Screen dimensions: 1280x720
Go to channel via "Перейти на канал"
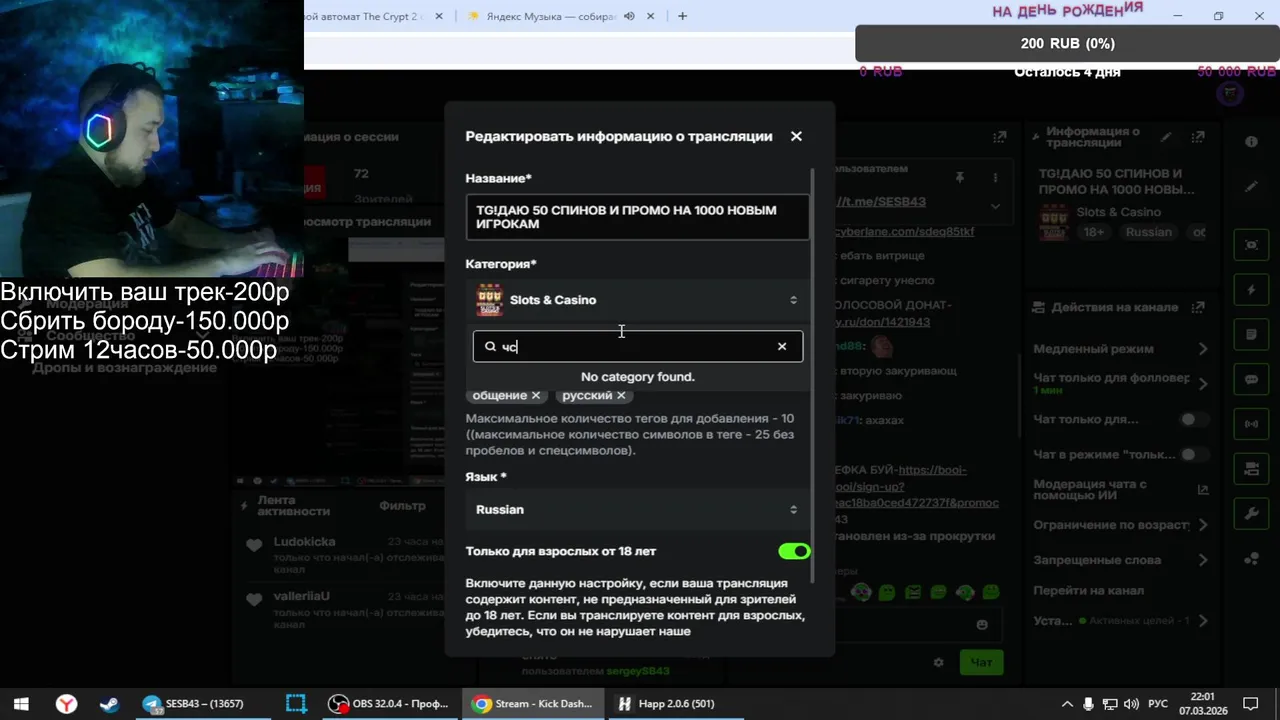click(1089, 590)
